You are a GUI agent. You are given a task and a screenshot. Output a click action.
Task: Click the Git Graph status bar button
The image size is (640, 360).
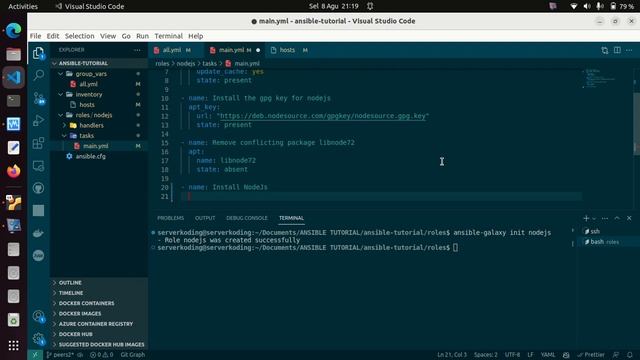(133, 355)
